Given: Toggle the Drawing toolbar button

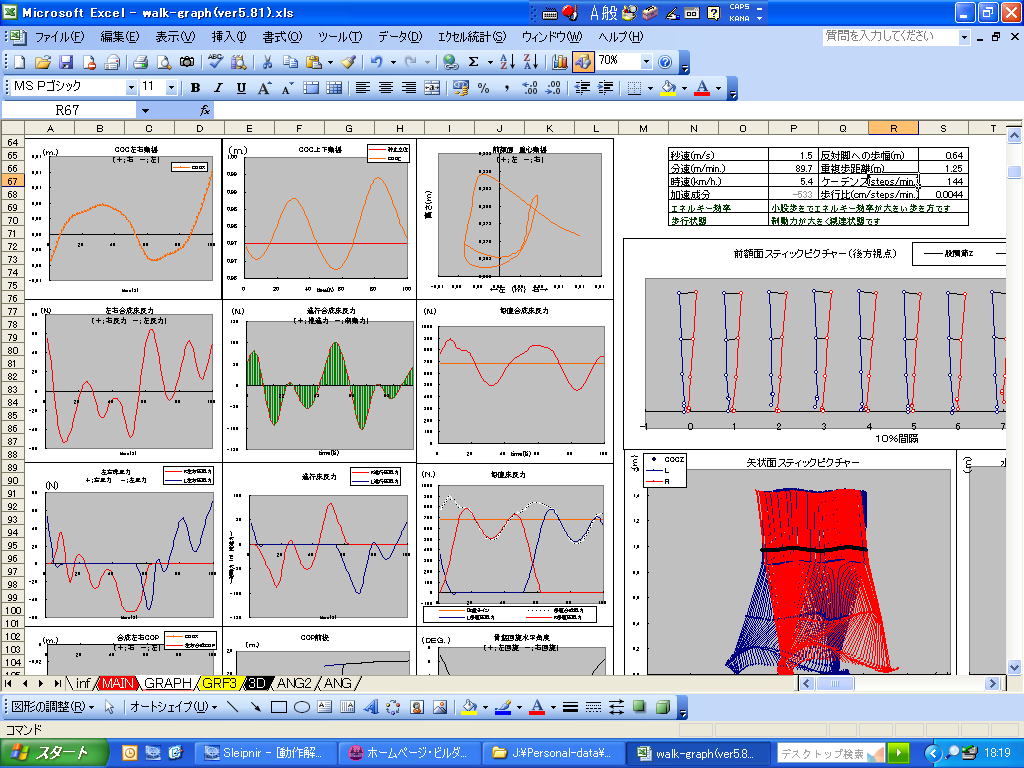Looking at the screenshot, I should 583,62.
